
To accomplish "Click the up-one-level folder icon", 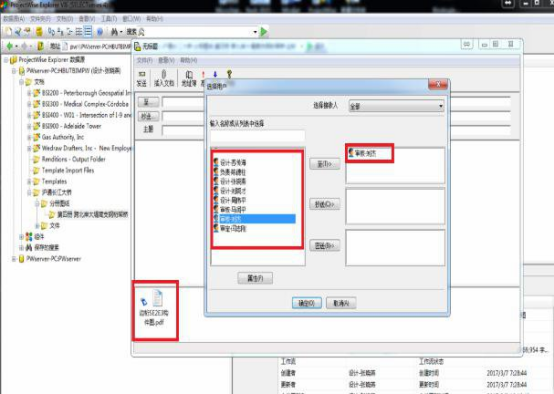I will pos(41,46).
